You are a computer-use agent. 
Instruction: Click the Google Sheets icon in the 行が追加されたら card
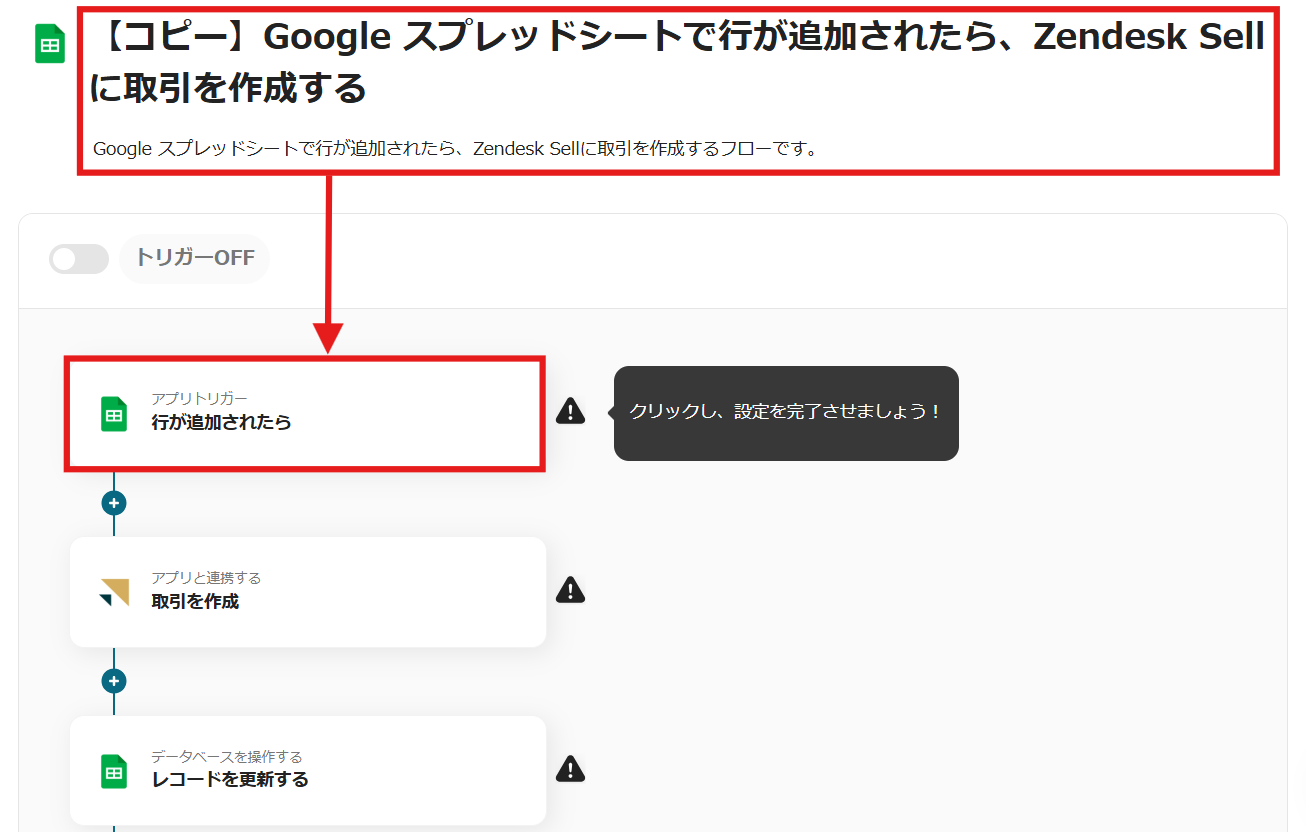[114, 413]
